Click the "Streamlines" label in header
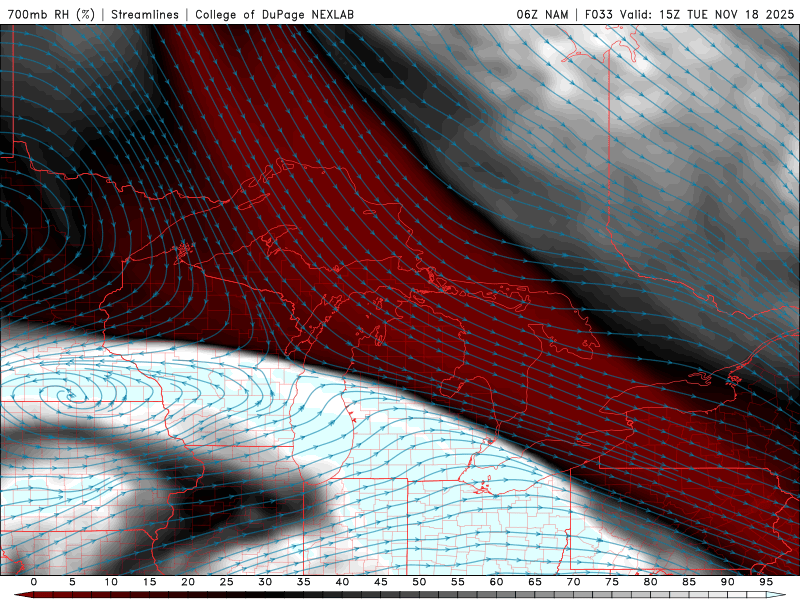 145,14
